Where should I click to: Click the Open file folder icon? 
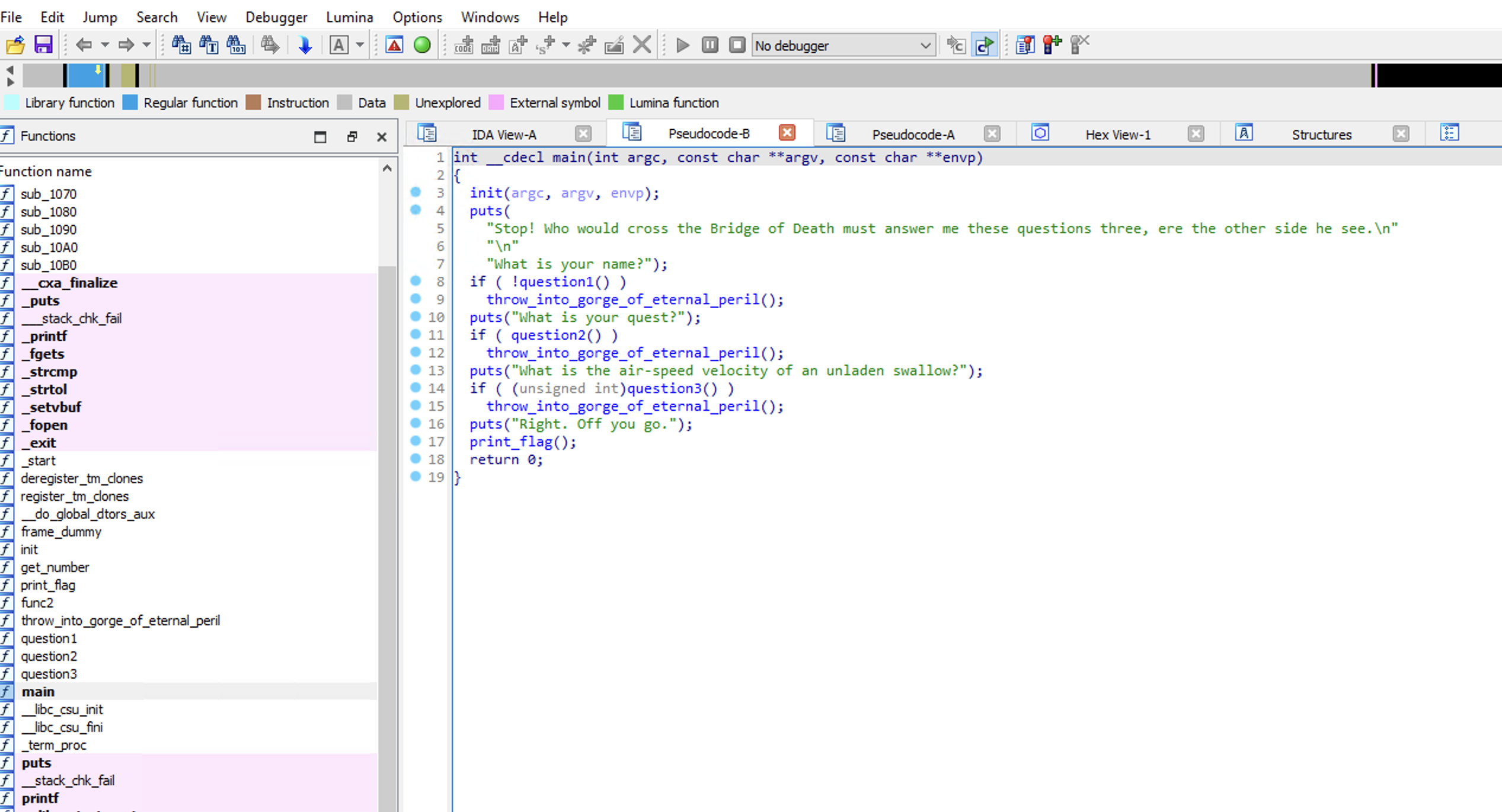pos(15,45)
